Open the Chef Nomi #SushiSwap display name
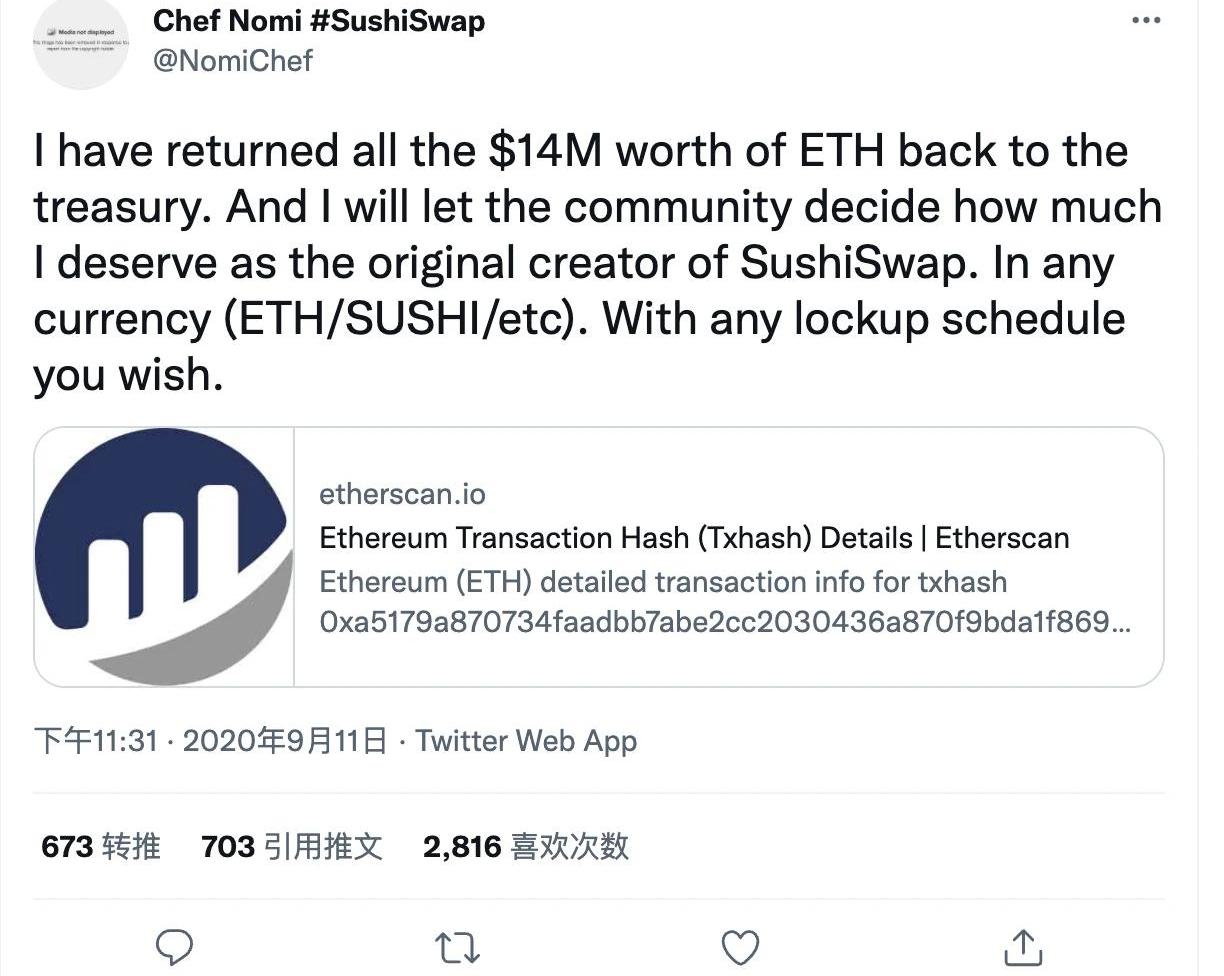 point(319,20)
